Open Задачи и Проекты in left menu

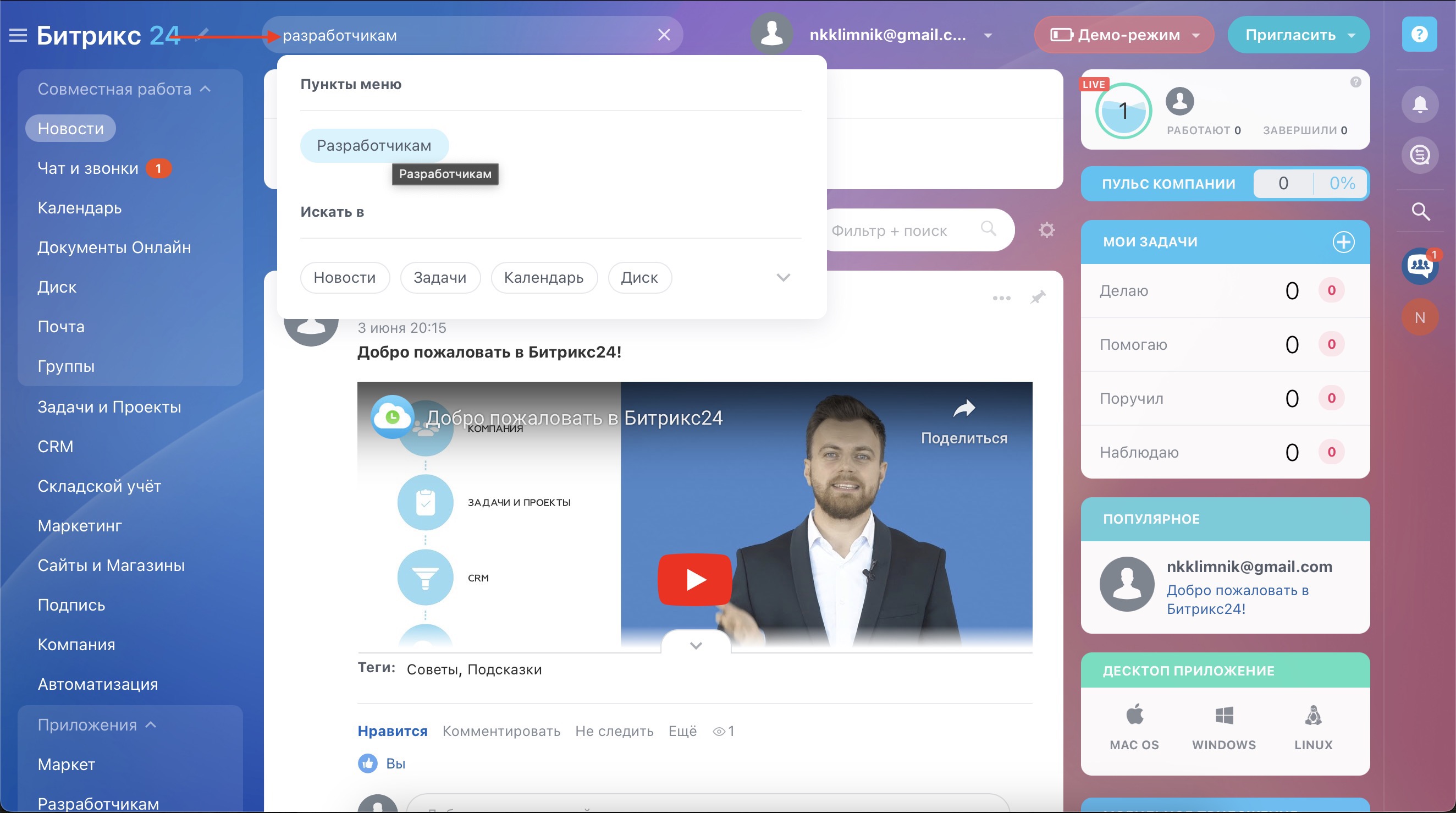tap(109, 406)
